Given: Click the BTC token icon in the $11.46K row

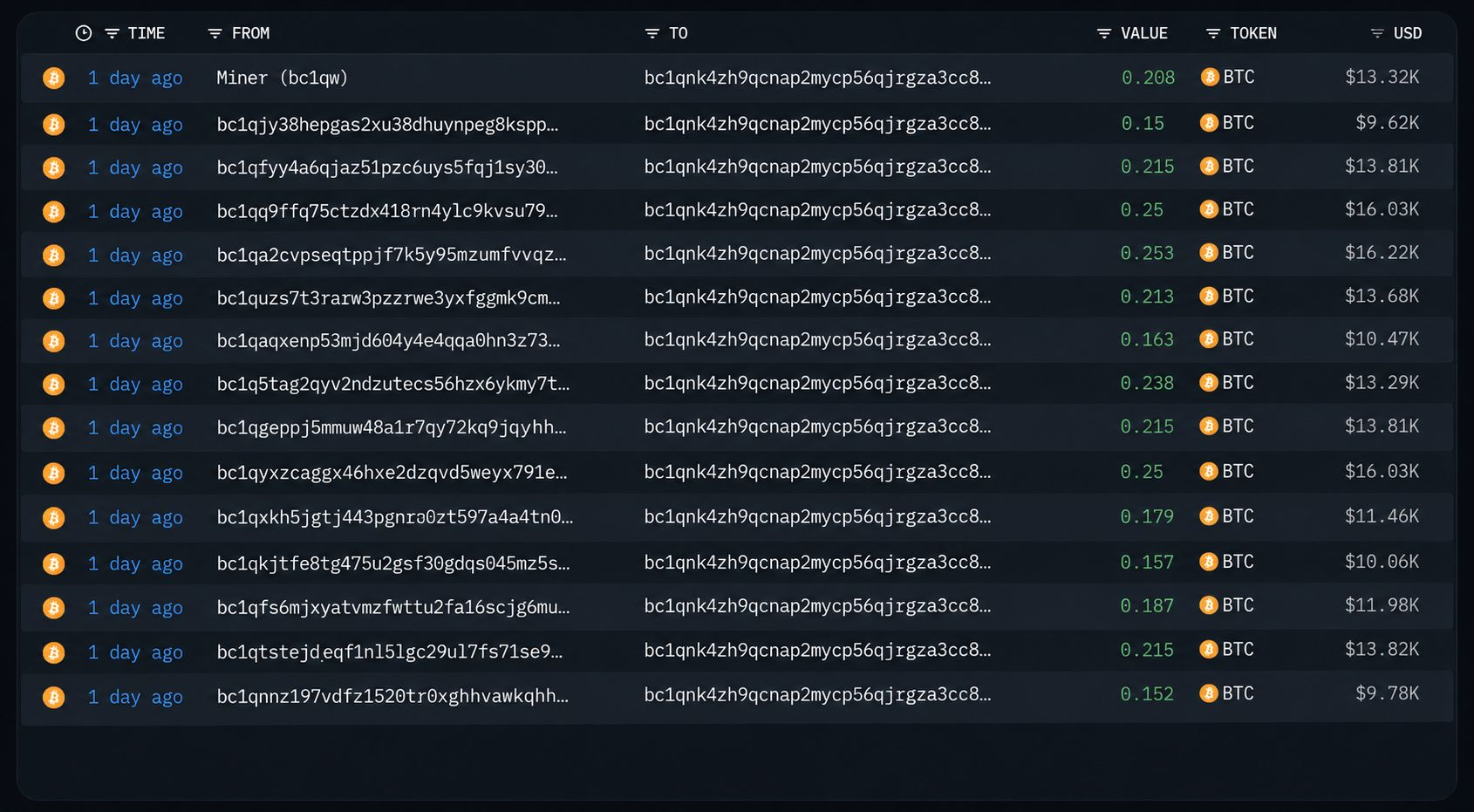Looking at the screenshot, I should 1209,516.
